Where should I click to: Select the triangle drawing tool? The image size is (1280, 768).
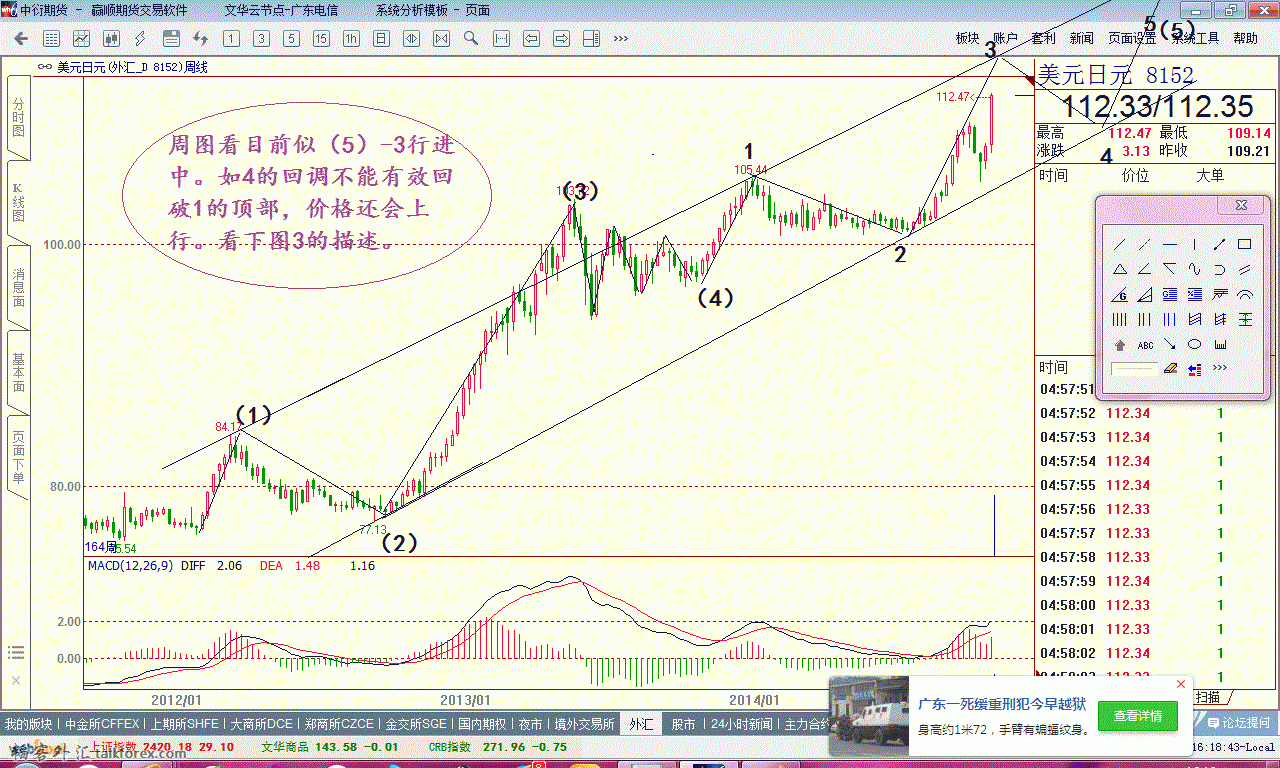[x=1120, y=269]
